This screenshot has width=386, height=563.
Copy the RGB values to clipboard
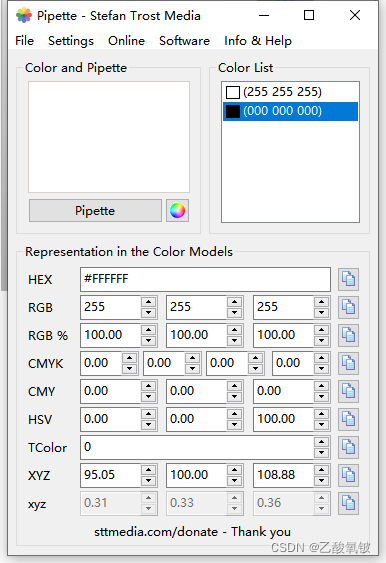point(348,307)
